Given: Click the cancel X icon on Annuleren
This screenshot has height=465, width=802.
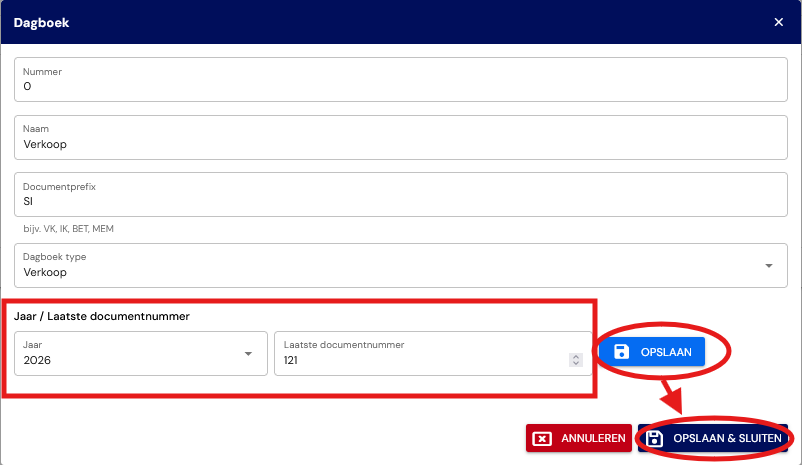Looking at the screenshot, I should tap(542, 438).
